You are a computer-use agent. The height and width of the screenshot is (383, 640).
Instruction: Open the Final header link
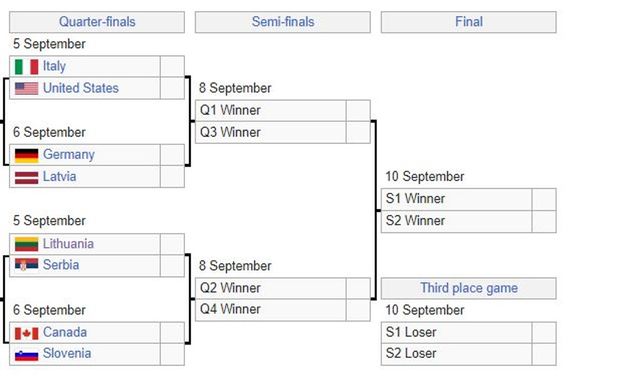click(469, 22)
